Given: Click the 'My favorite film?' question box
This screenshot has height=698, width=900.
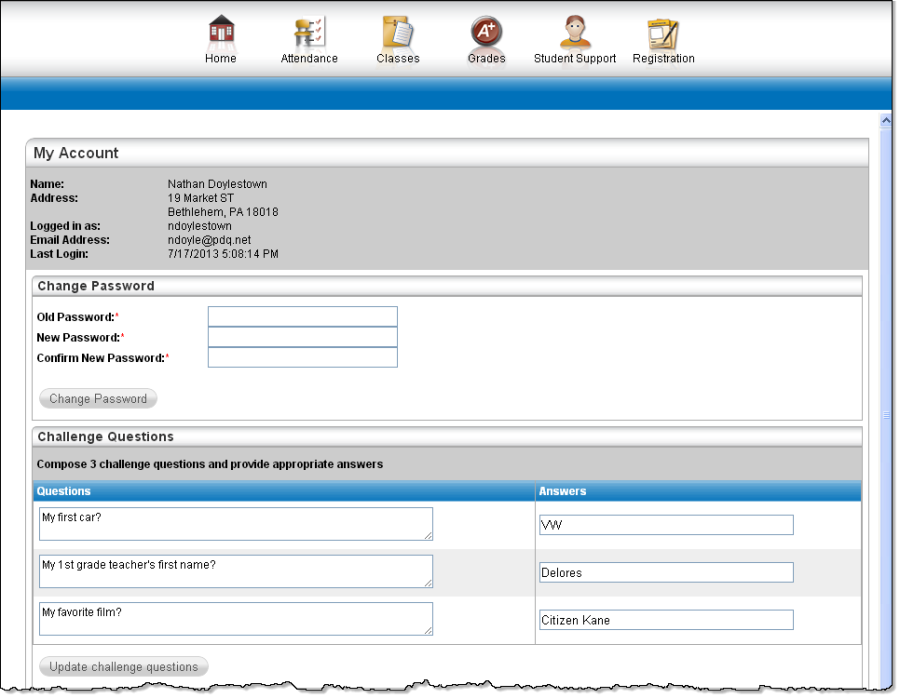Looking at the screenshot, I should (x=235, y=619).
